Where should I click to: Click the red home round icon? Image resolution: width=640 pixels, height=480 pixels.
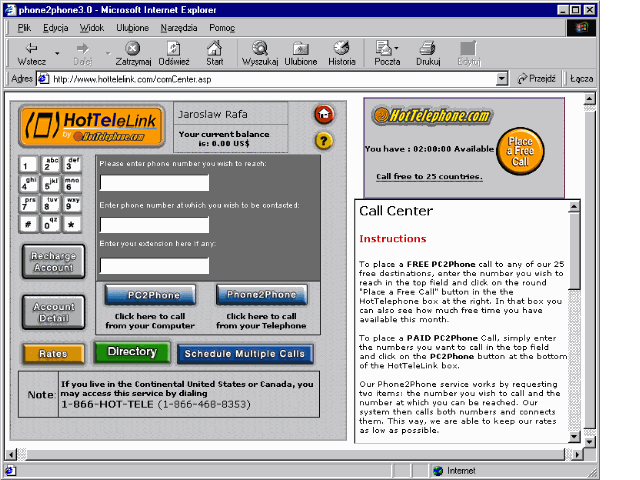click(324, 114)
